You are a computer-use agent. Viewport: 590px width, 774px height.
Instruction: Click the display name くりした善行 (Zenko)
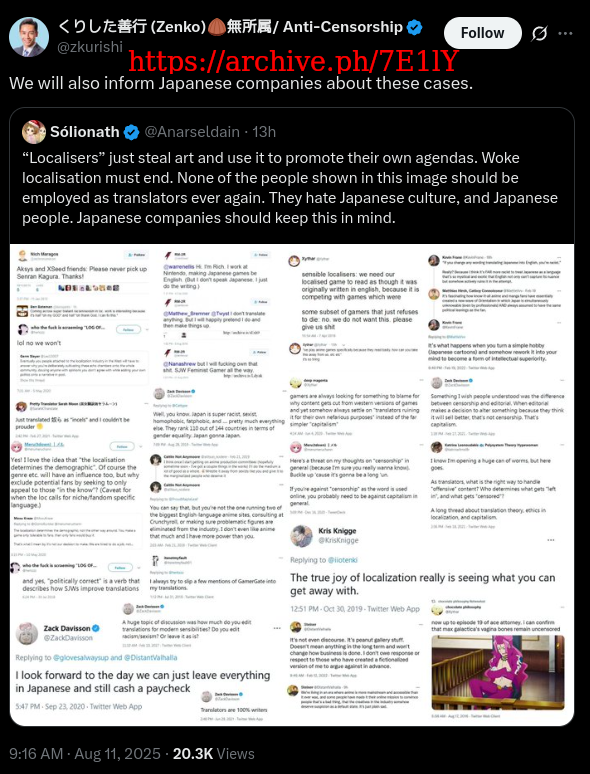click(x=132, y=27)
